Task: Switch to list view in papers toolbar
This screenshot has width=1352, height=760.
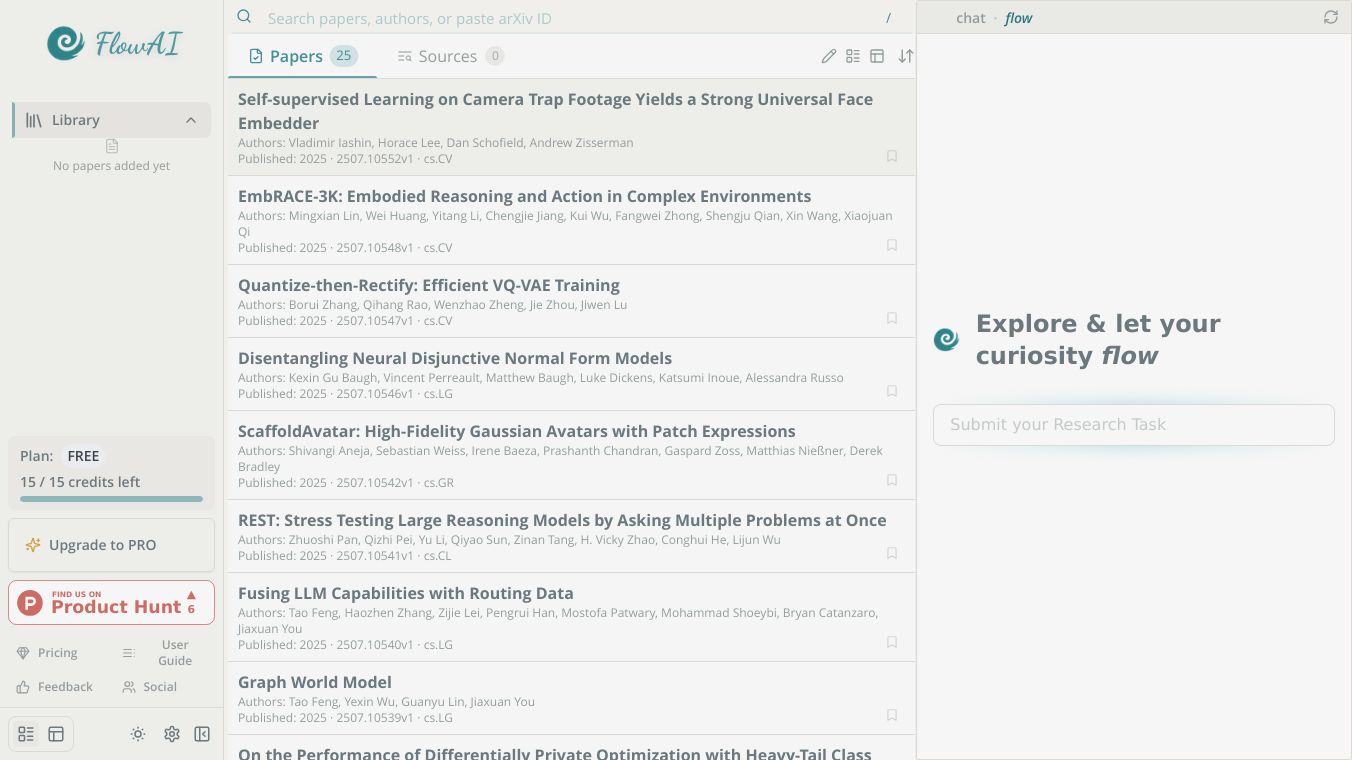Action: (853, 56)
